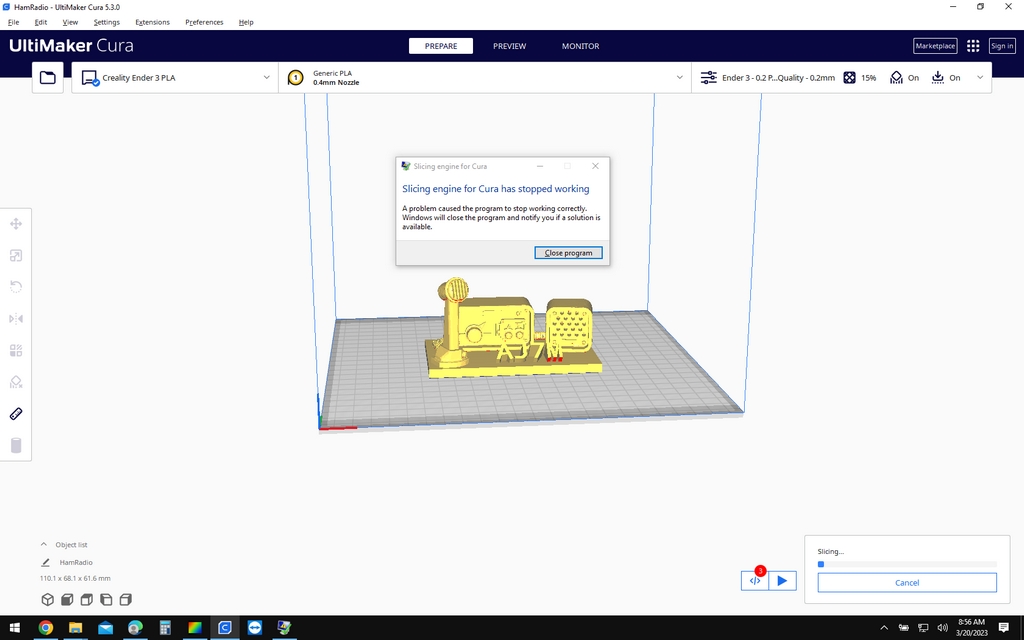Collapse the Object list

click(x=44, y=544)
